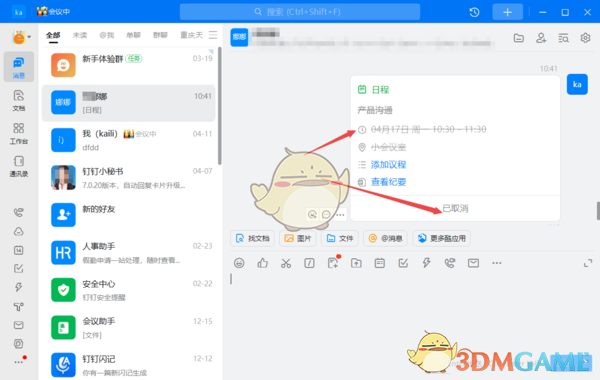Search chat history with the header icon
This screenshot has width=600, height=380.
563,38
